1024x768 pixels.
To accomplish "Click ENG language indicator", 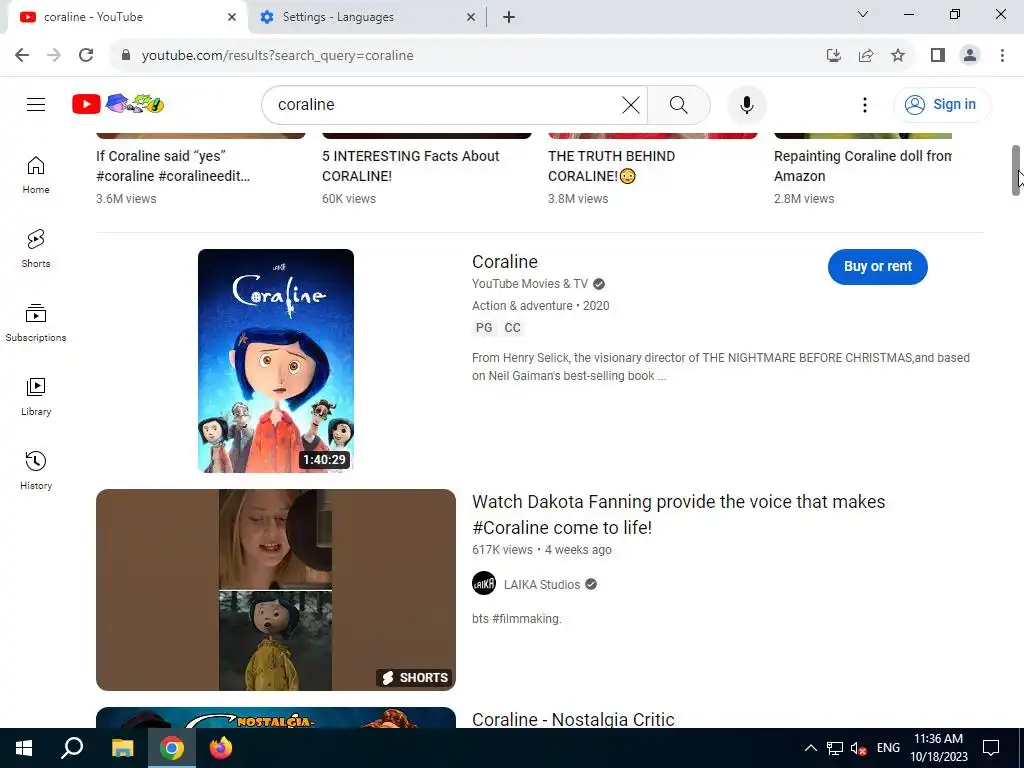I will tap(888, 748).
